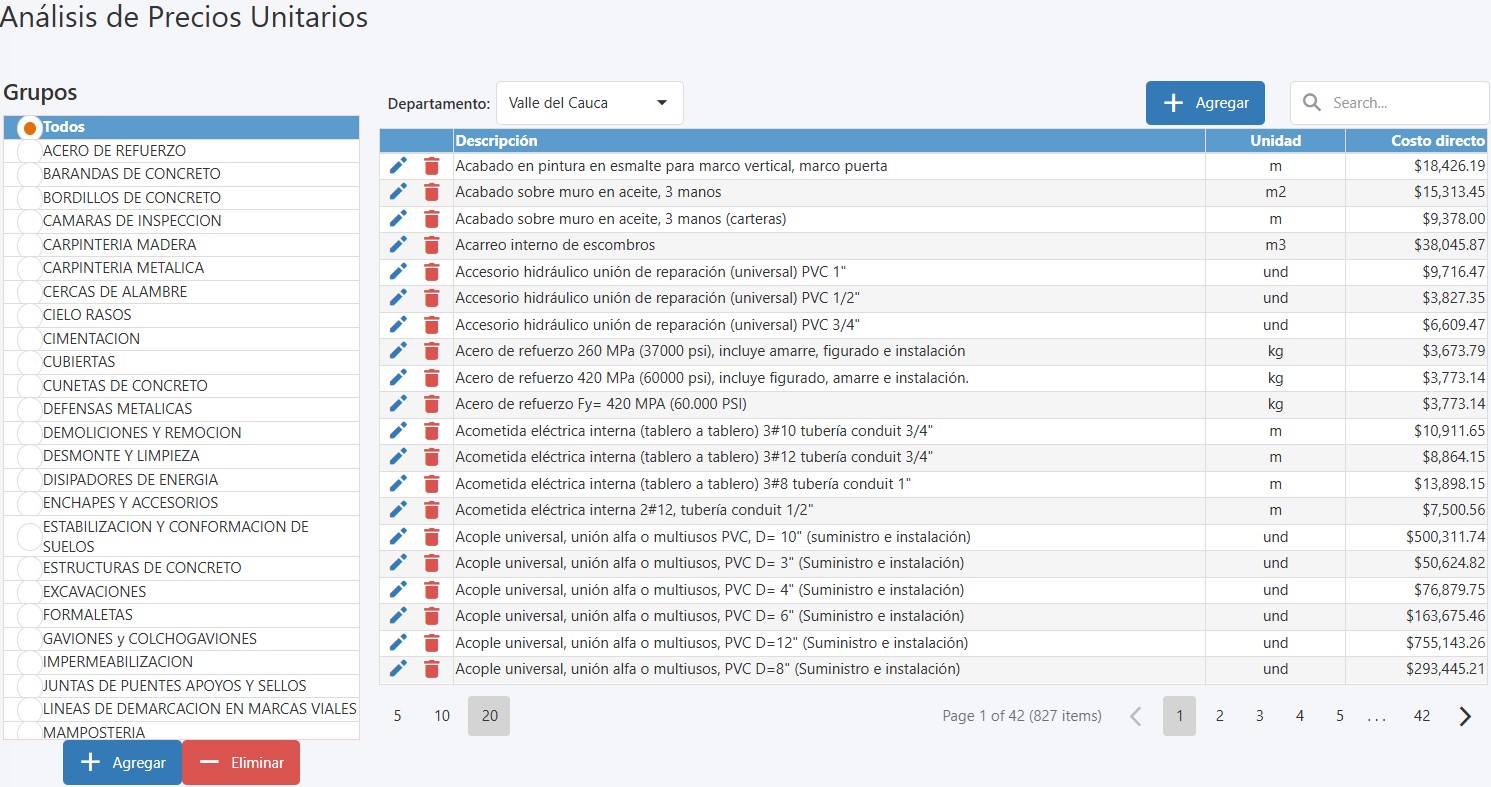The width and height of the screenshot is (1491, 787).
Task: Choose the EXCAVACIONES group radio button
Action: point(30,592)
